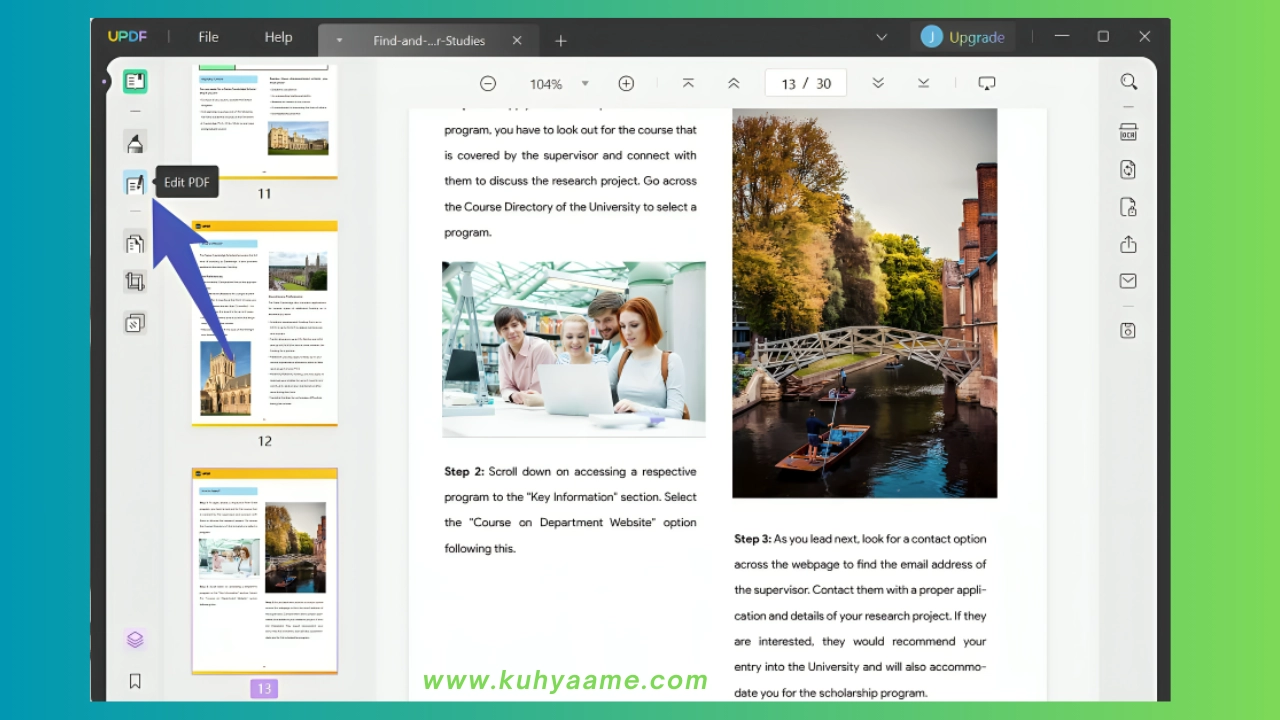The height and width of the screenshot is (720, 1280).
Task: Switch to the Find-and-...r-Studies tab
Action: [429, 41]
